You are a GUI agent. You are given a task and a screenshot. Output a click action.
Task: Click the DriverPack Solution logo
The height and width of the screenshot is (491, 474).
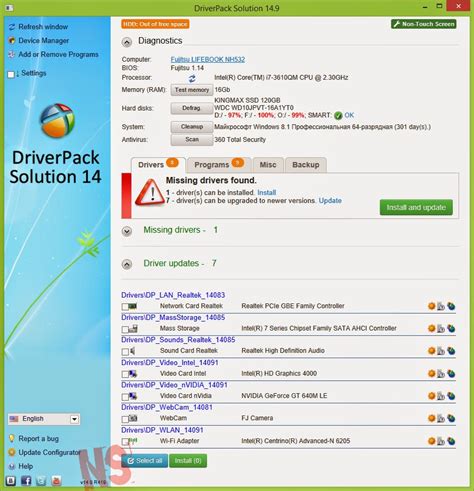57,120
